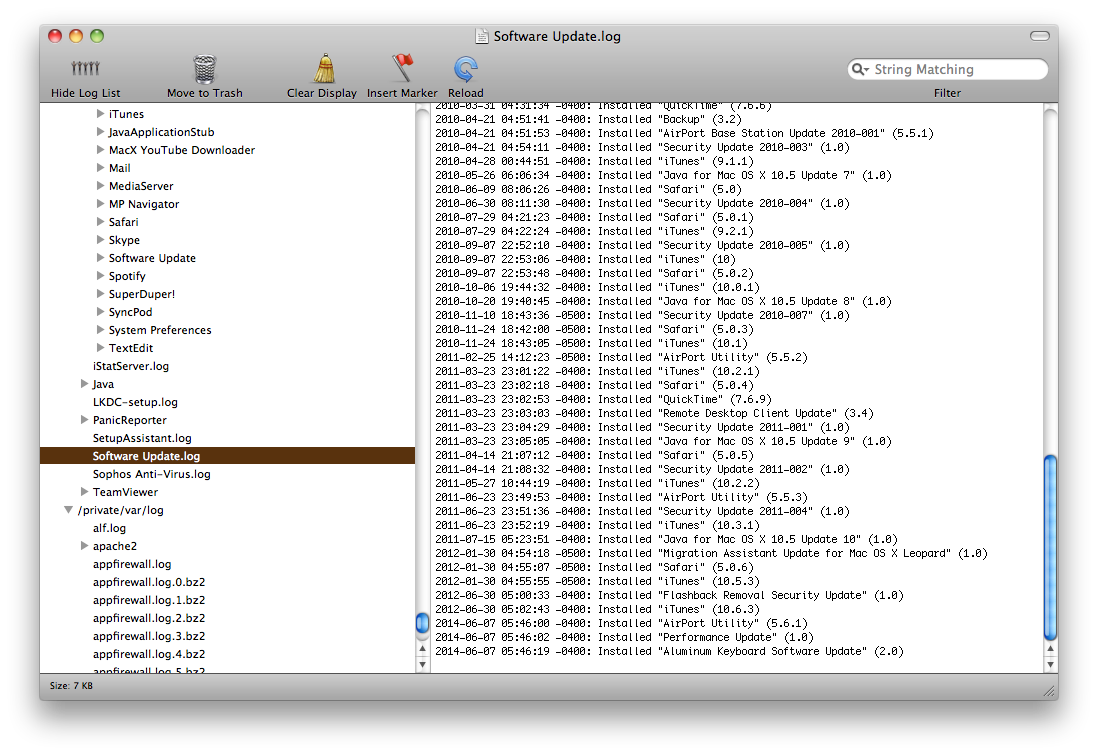Expand the Mail log folder
Image resolution: width=1098 pixels, height=755 pixels.
(100, 167)
